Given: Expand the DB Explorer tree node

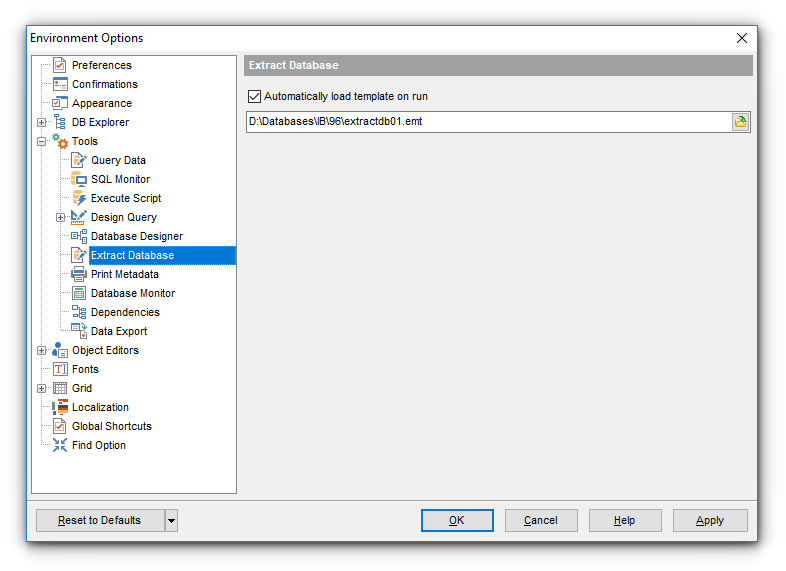Looking at the screenshot, I should click(41, 122).
